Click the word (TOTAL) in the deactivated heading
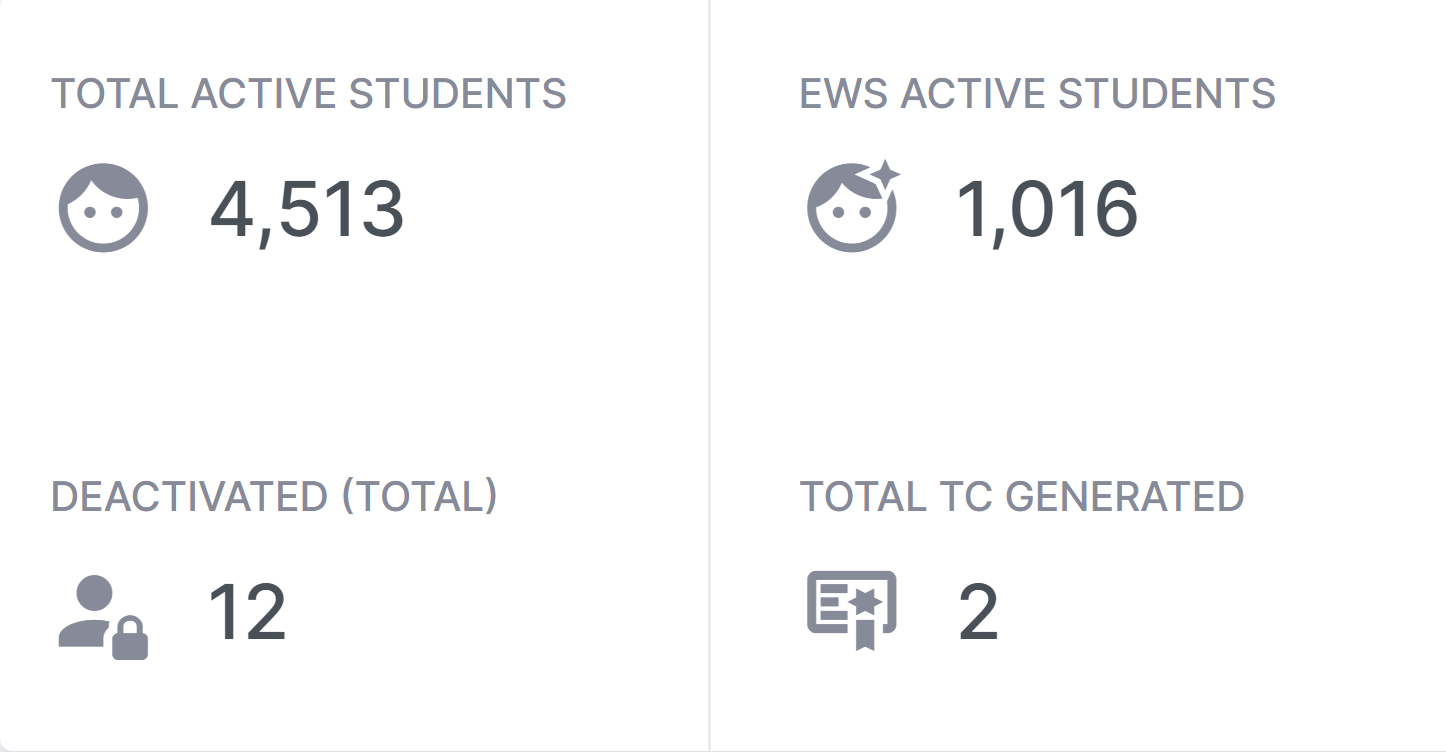Viewport: 1446px width, 752px height. (x=419, y=496)
